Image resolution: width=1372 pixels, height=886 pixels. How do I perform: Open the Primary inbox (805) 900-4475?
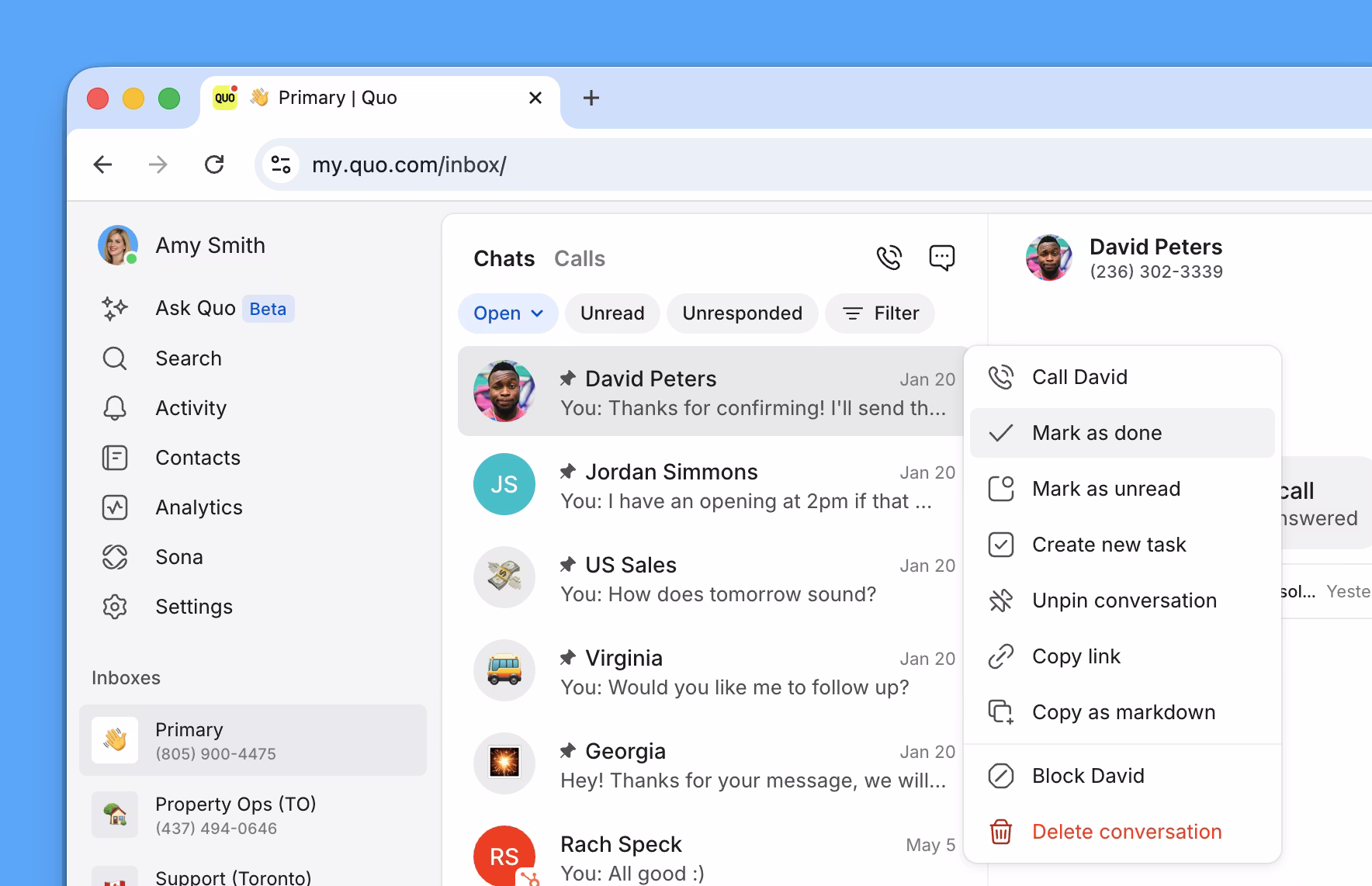[x=253, y=740]
